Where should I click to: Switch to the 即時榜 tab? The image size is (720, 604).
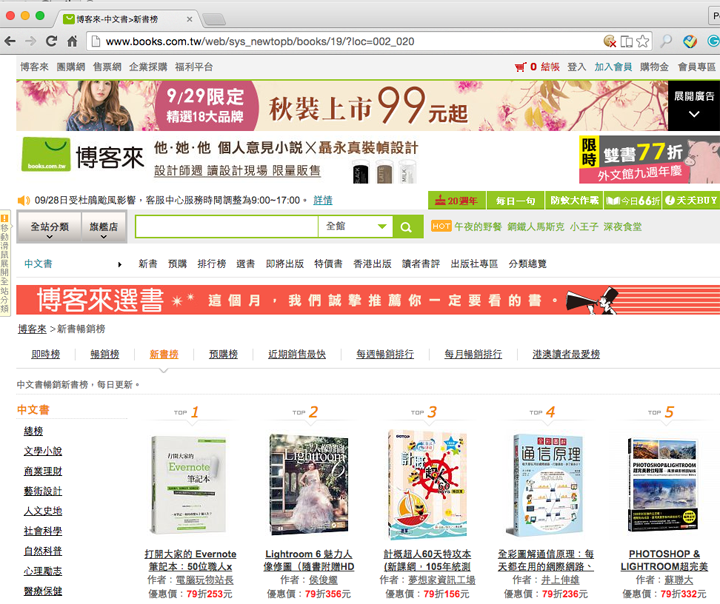click(45, 354)
